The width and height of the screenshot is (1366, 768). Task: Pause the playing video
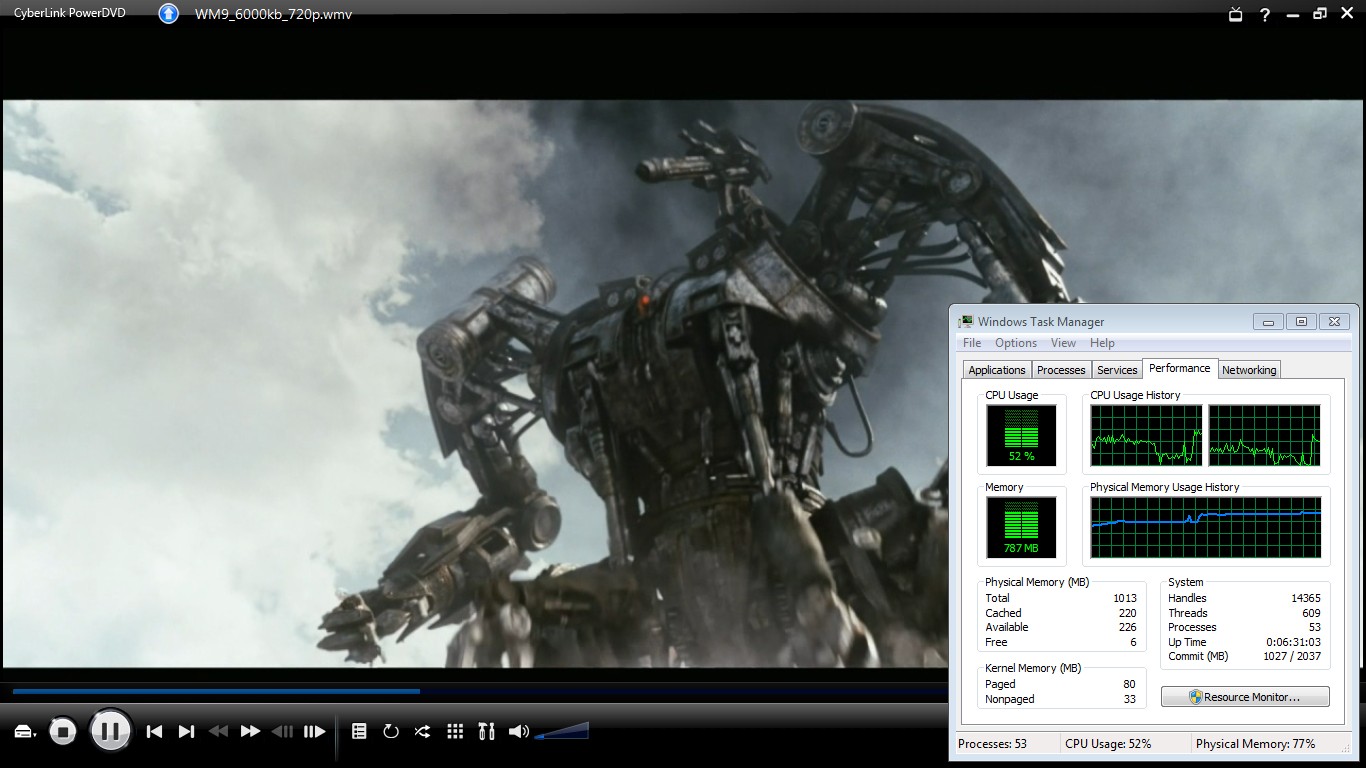[x=110, y=731]
